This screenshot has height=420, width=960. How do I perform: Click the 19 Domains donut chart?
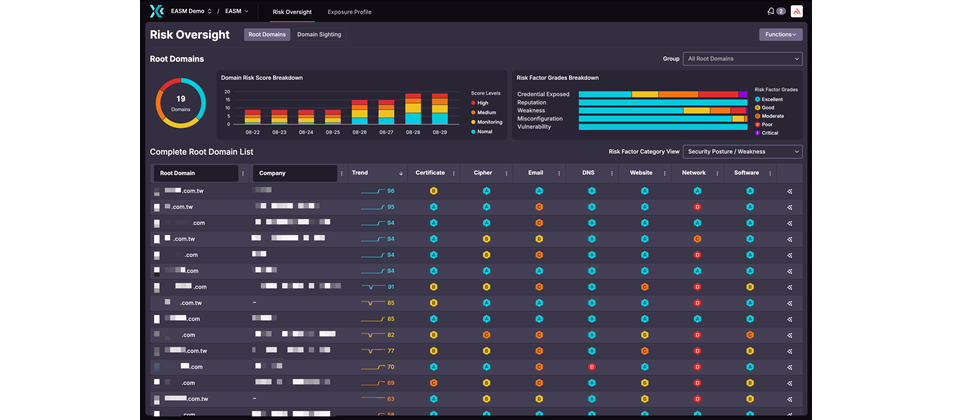click(x=181, y=104)
